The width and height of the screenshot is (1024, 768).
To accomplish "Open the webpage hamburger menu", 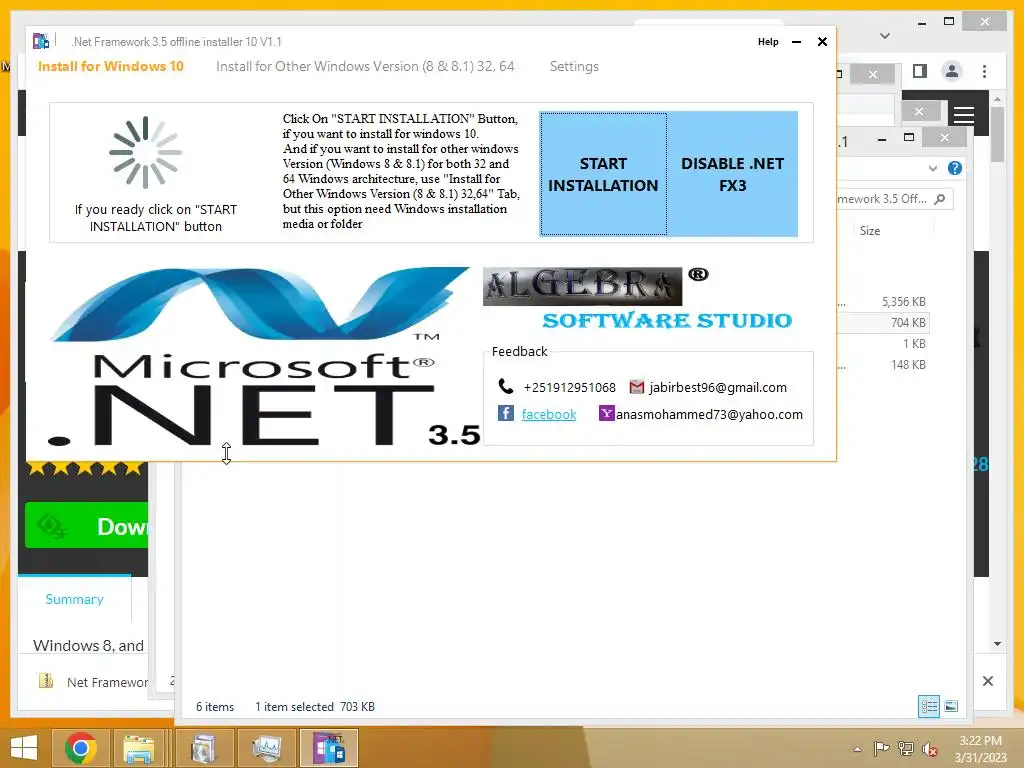I will pos(964,115).
